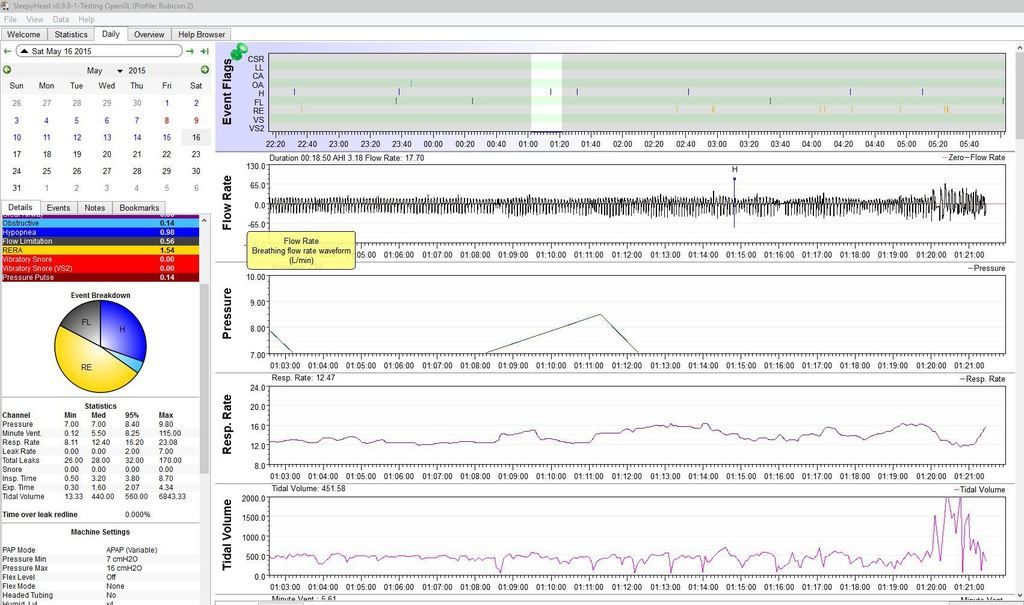Open the Overview tab
Image resolution: width=1024 pixels, height=605 pixels.
pyautogui.click(x=149, y=34)
